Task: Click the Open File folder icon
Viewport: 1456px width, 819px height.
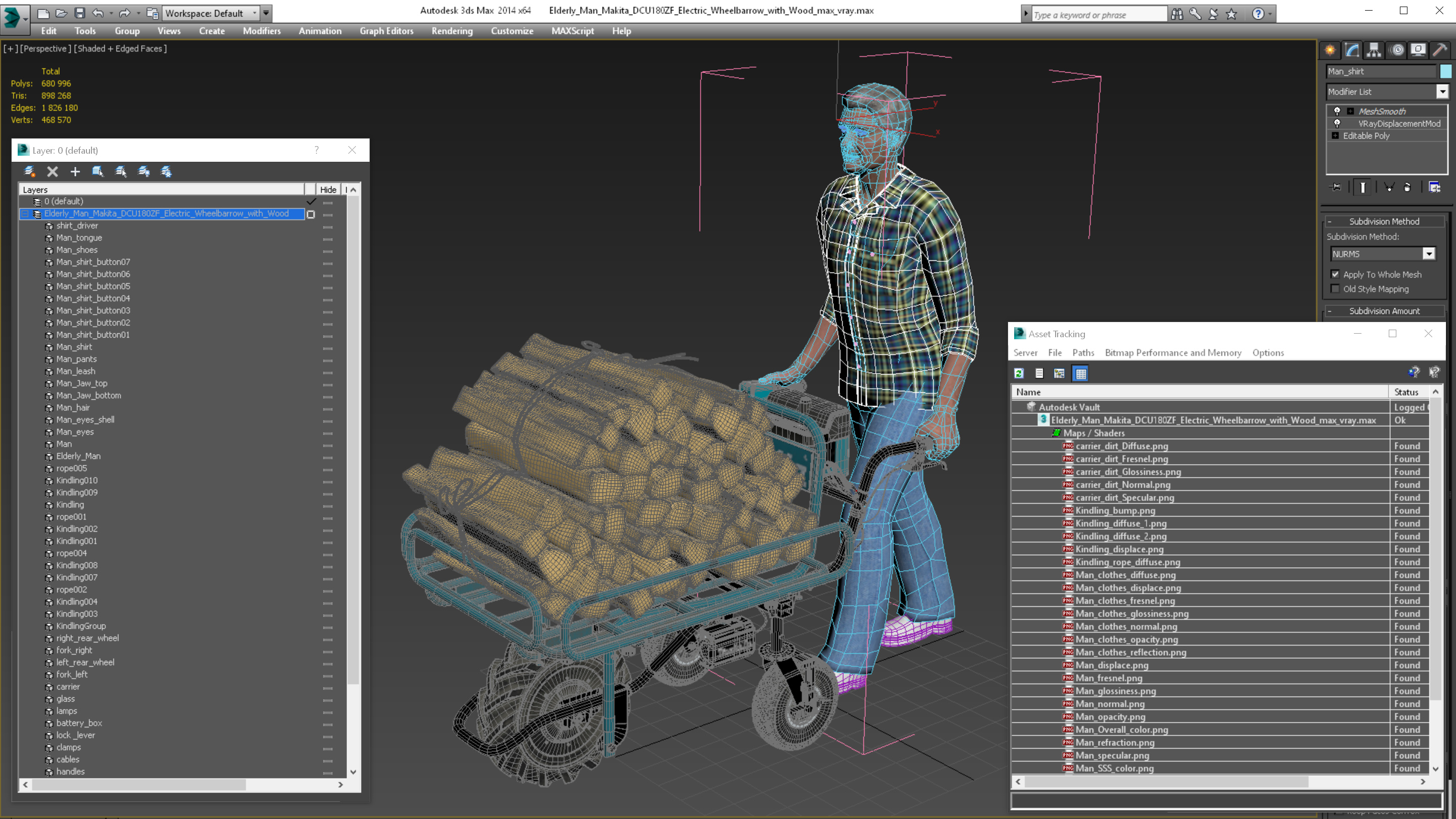Action: point(61,13)
